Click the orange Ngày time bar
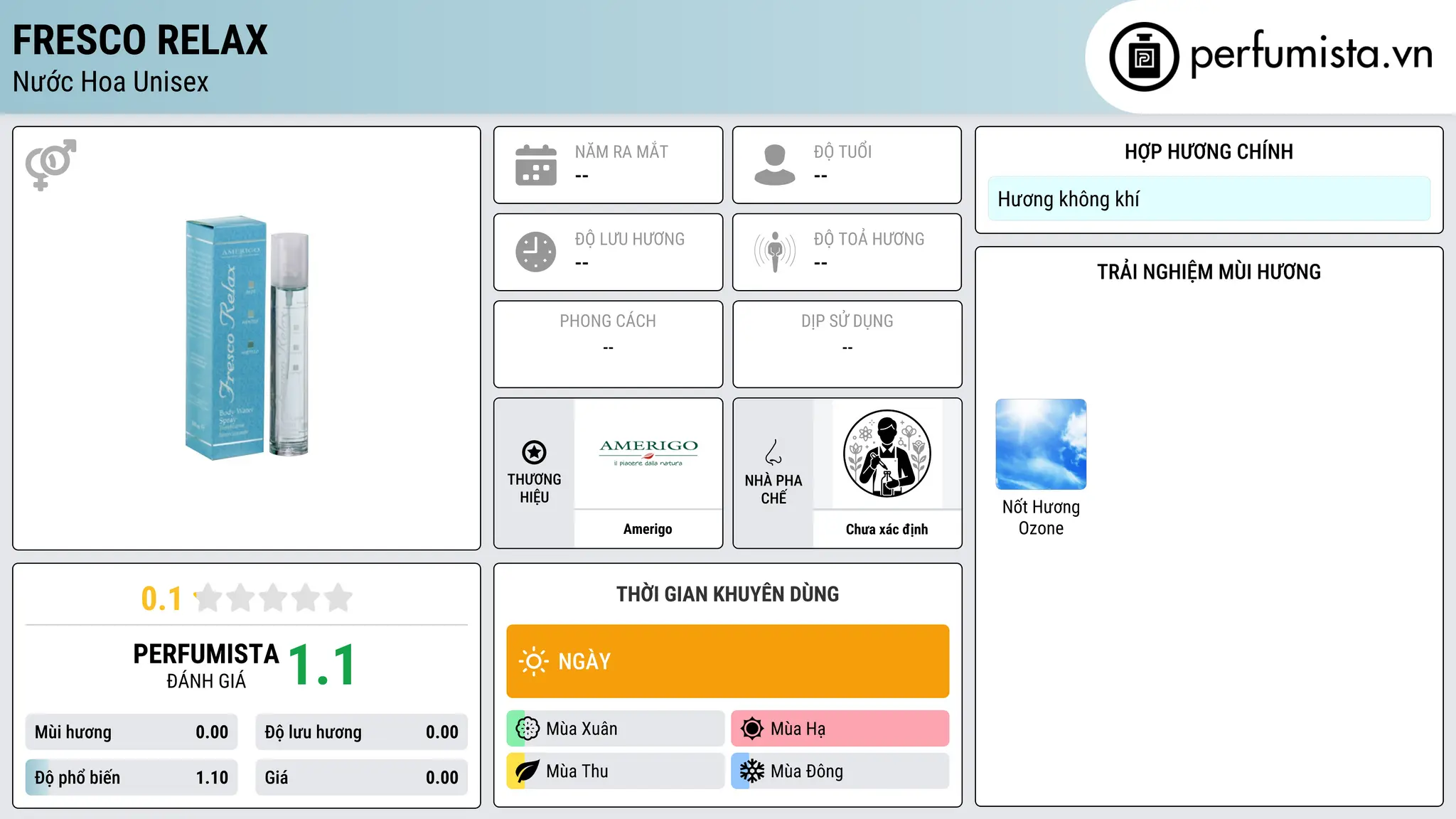 pos(727,661)
